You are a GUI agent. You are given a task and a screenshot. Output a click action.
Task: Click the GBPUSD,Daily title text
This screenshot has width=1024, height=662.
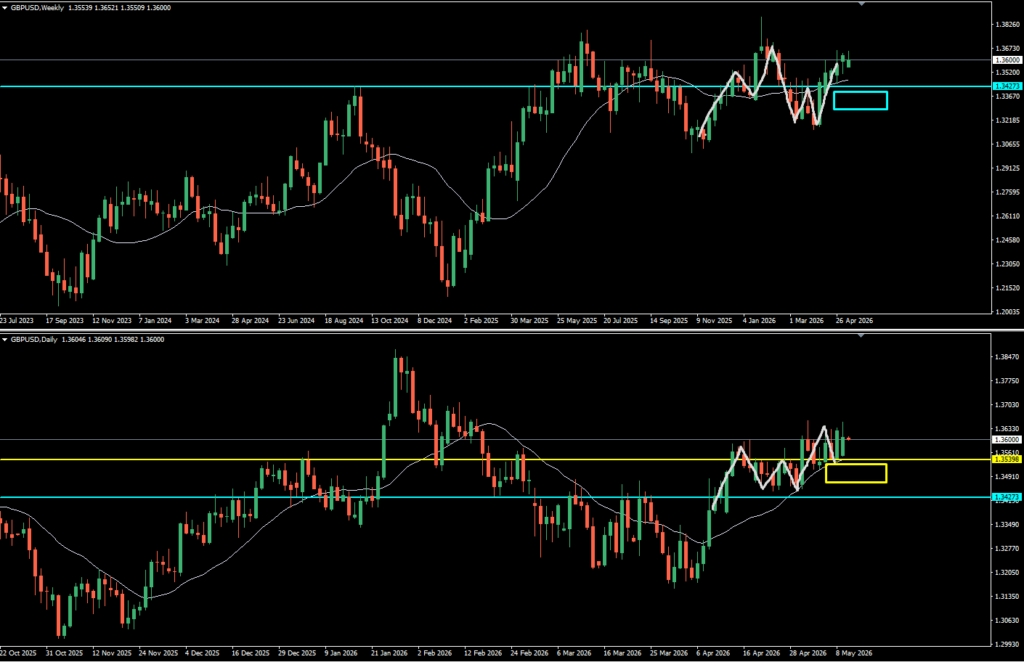point(34,339)
